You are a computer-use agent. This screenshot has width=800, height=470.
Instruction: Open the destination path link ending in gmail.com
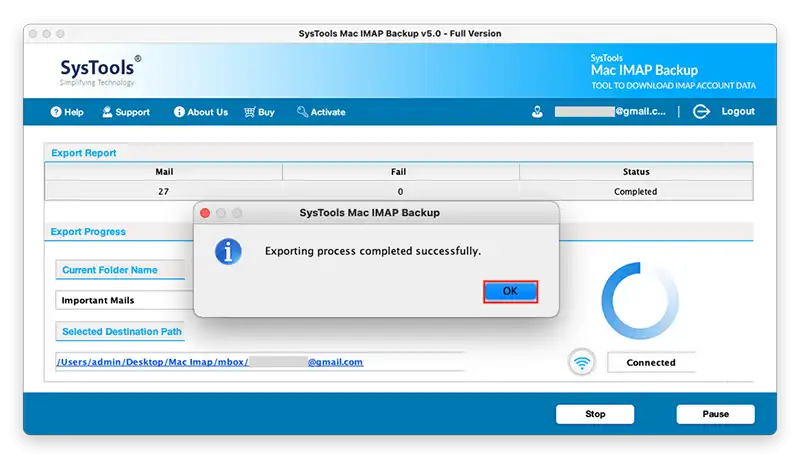(210, 362)
